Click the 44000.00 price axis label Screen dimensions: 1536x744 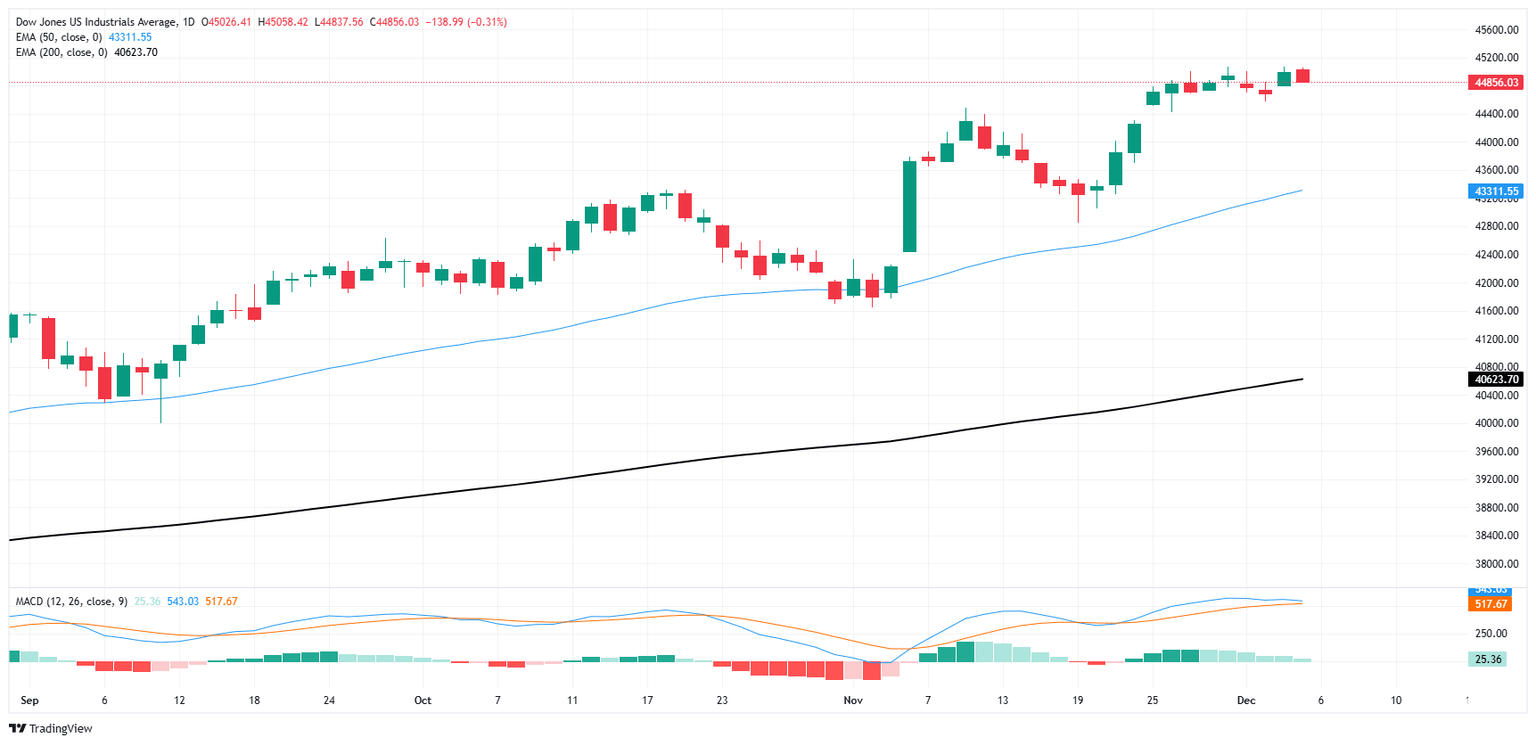[x=1495, y=142]
